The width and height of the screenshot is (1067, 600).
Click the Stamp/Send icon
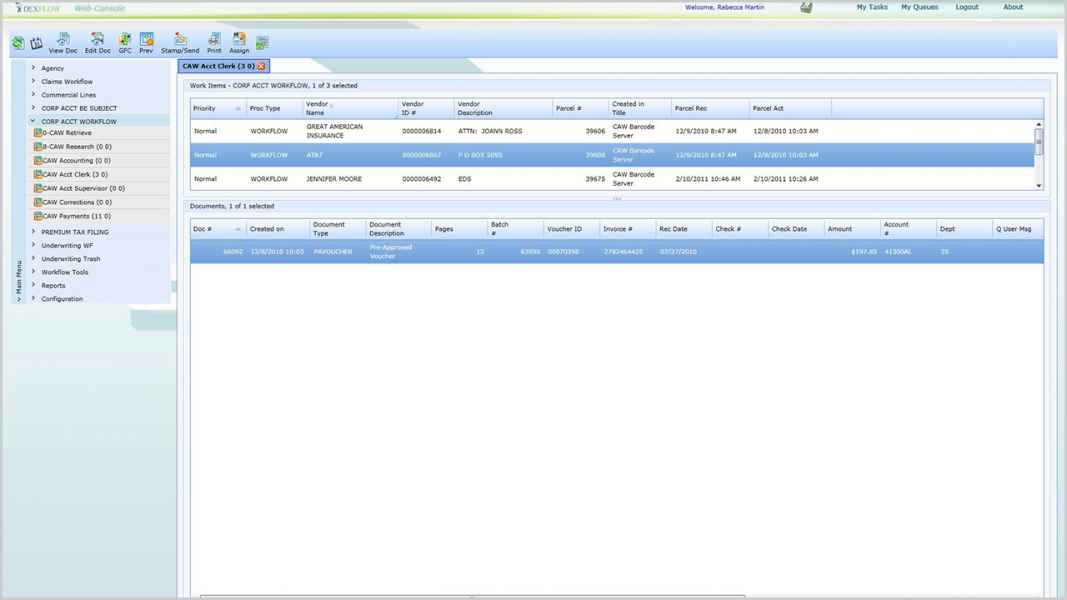click(180, 42)
